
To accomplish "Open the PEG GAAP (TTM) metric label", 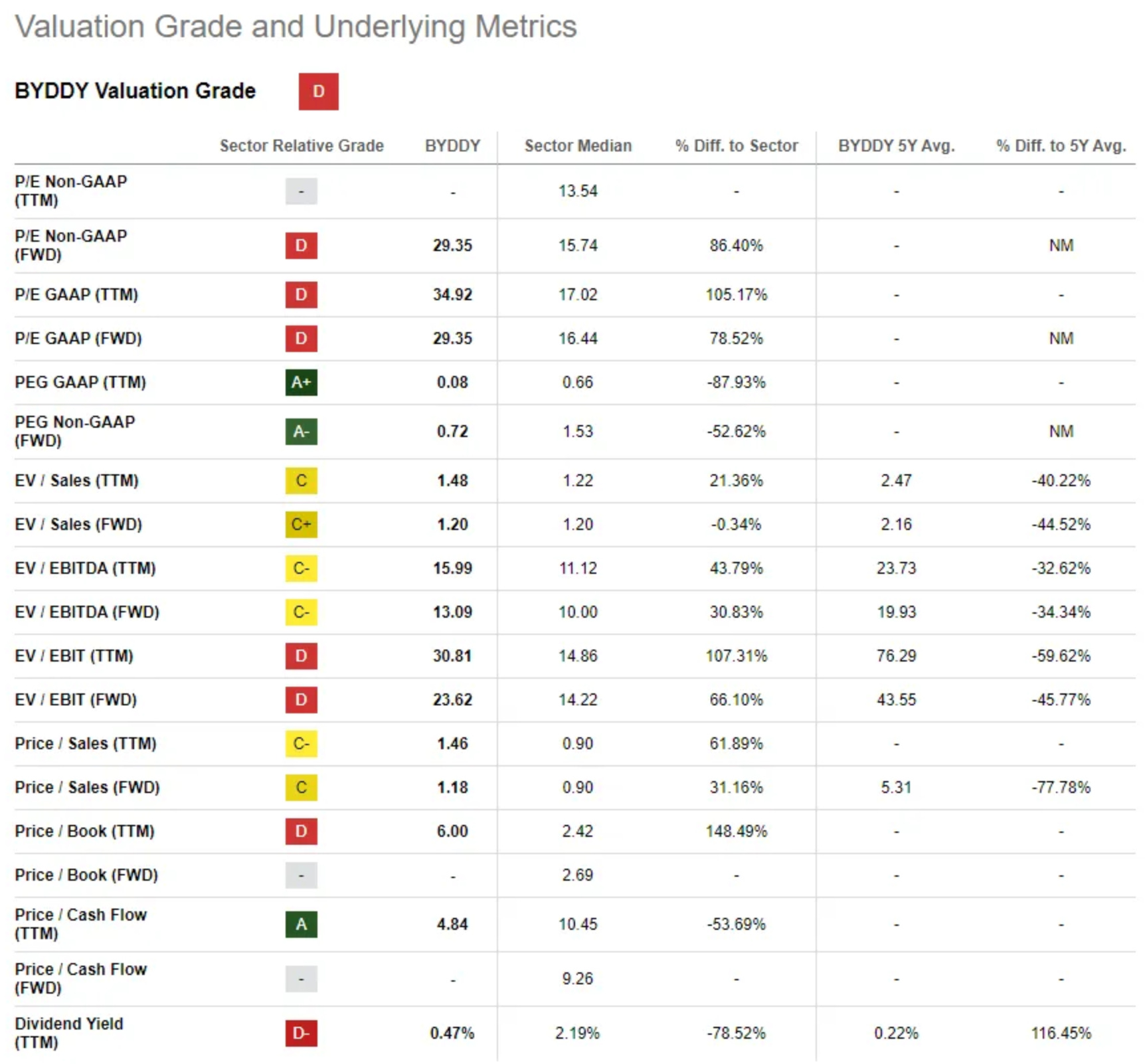I will [80, 383].
